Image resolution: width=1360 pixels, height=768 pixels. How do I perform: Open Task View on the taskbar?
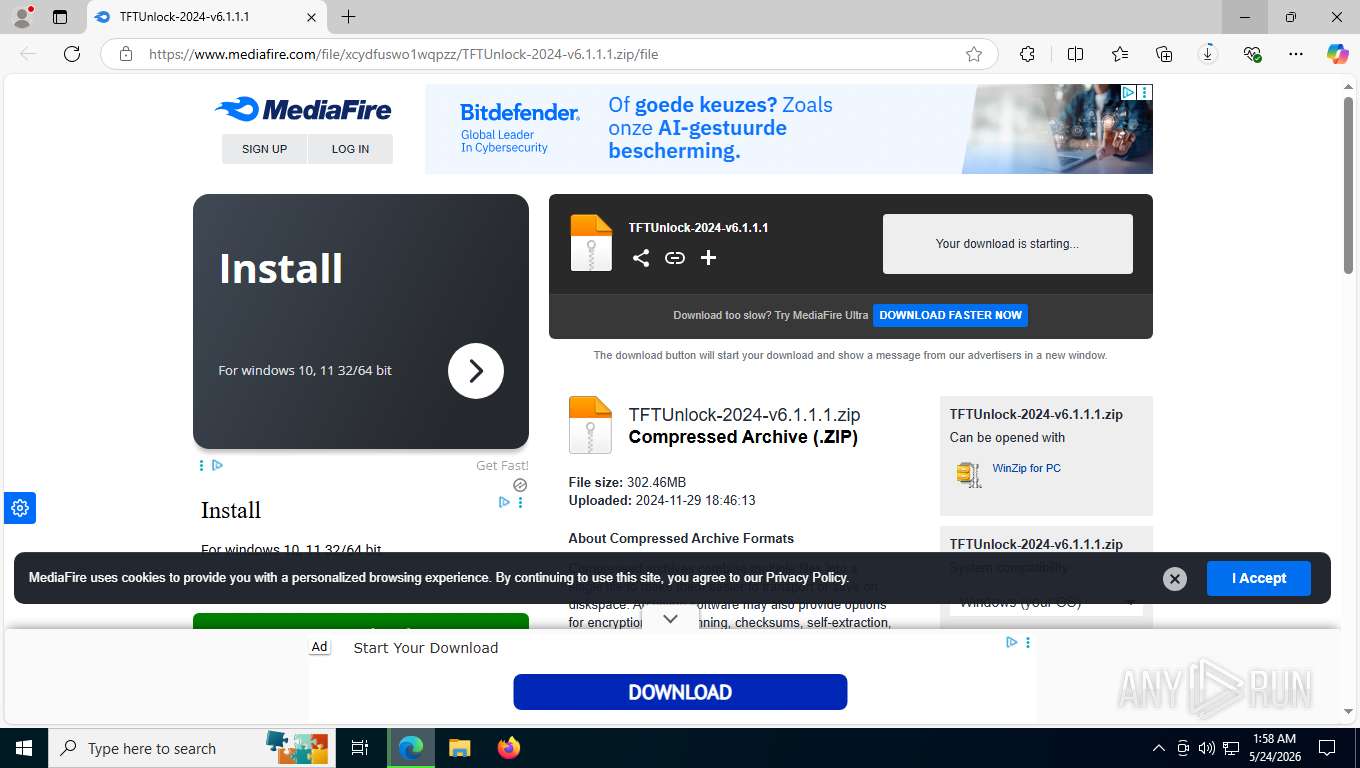360,748
